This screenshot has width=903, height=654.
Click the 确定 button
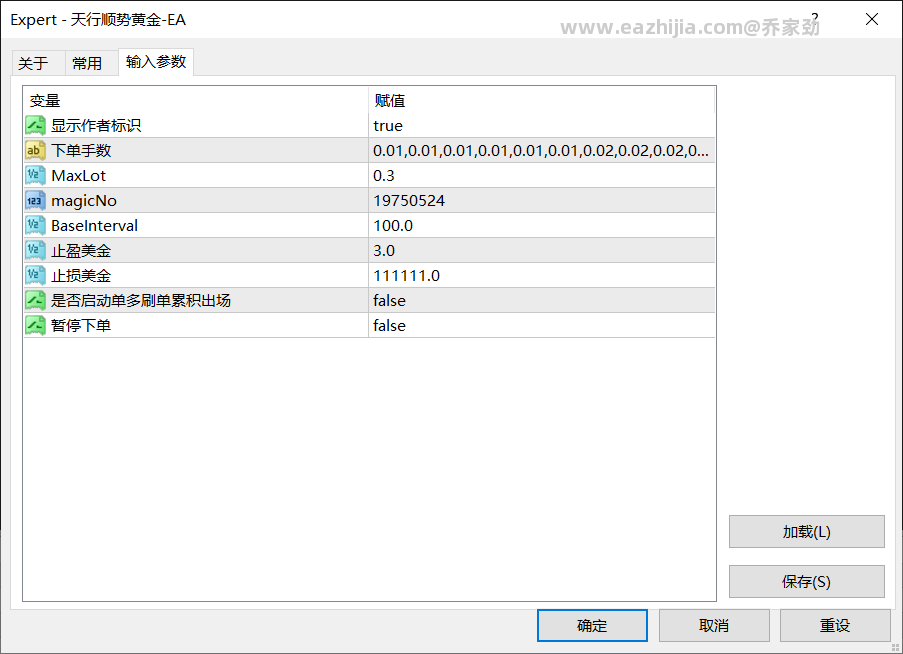click(592, 625)
